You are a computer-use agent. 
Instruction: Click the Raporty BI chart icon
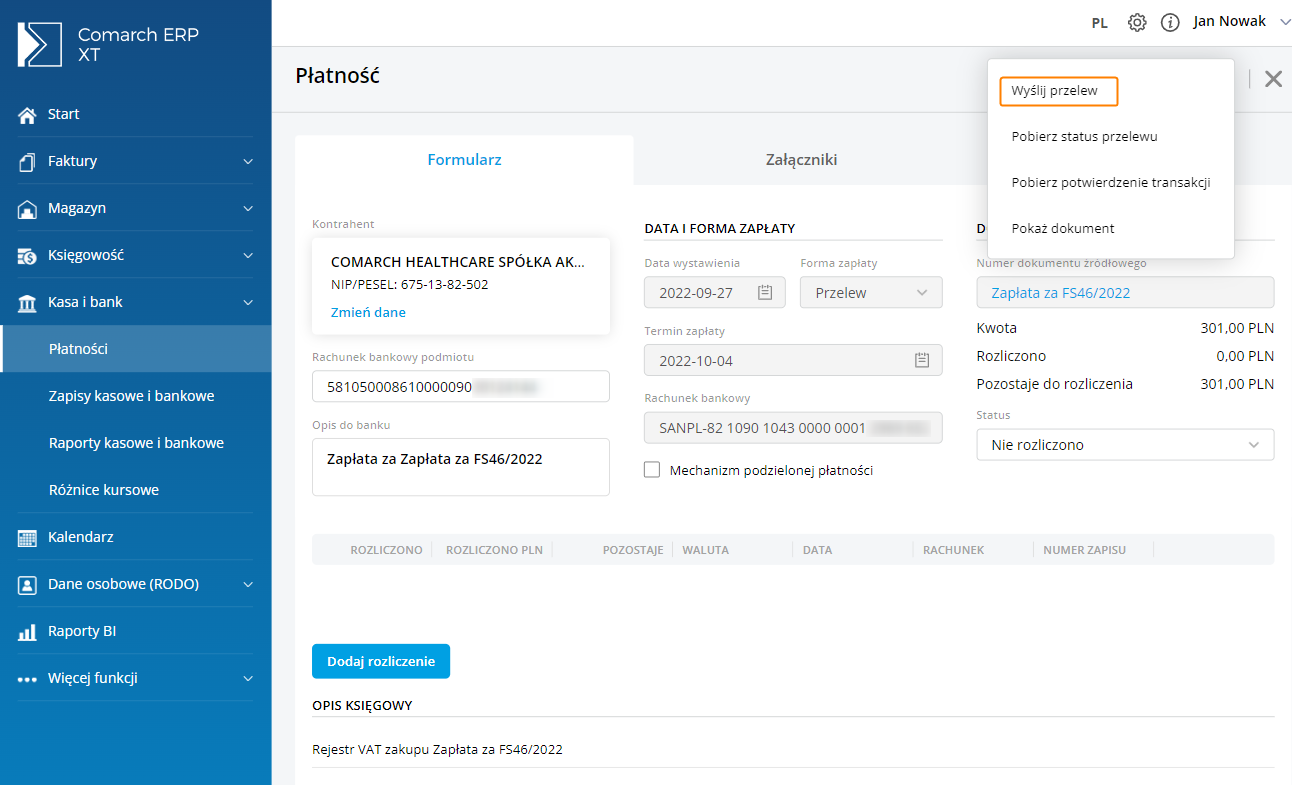click(x=28, y=632)
